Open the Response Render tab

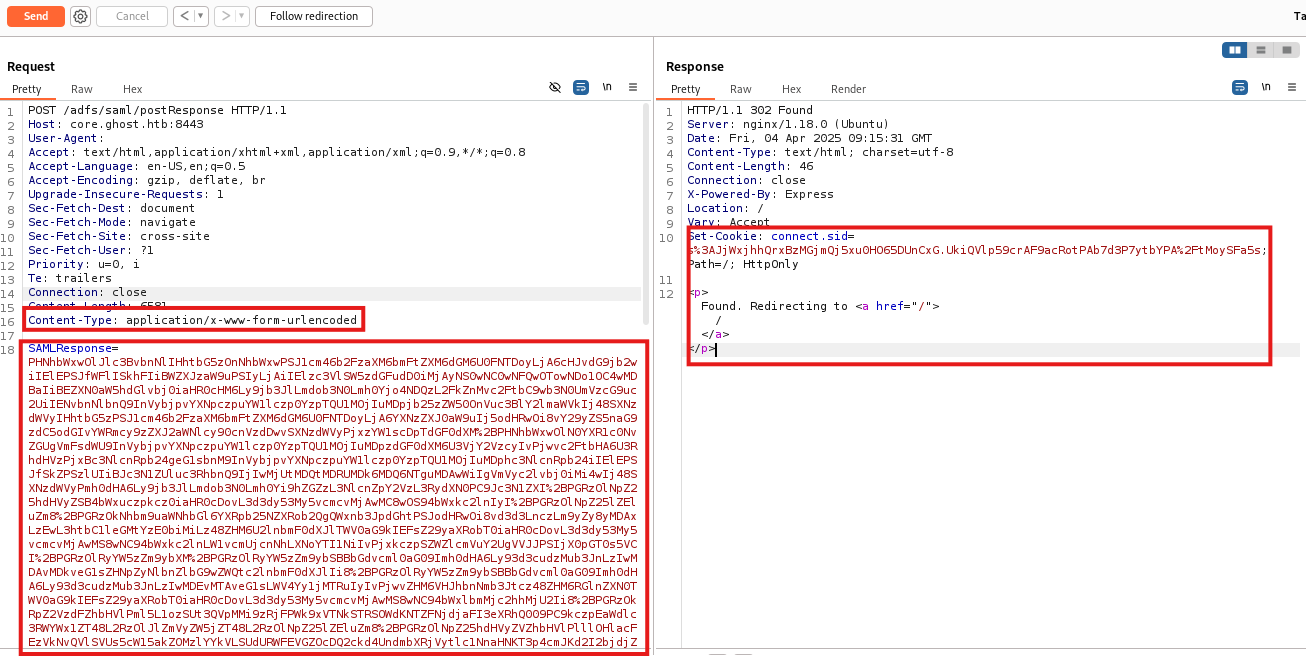pyautogui.click(x=848, y=89)
